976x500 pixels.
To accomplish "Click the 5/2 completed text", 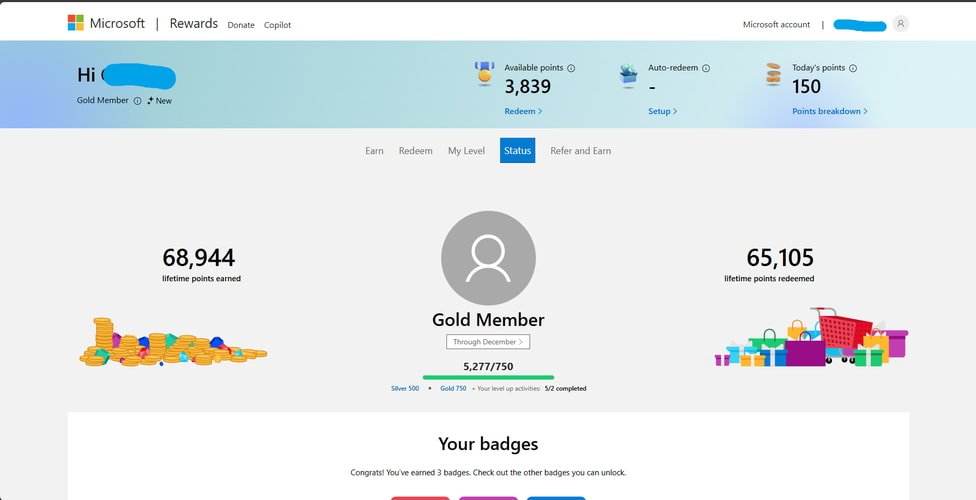I will tap(565, 389).
